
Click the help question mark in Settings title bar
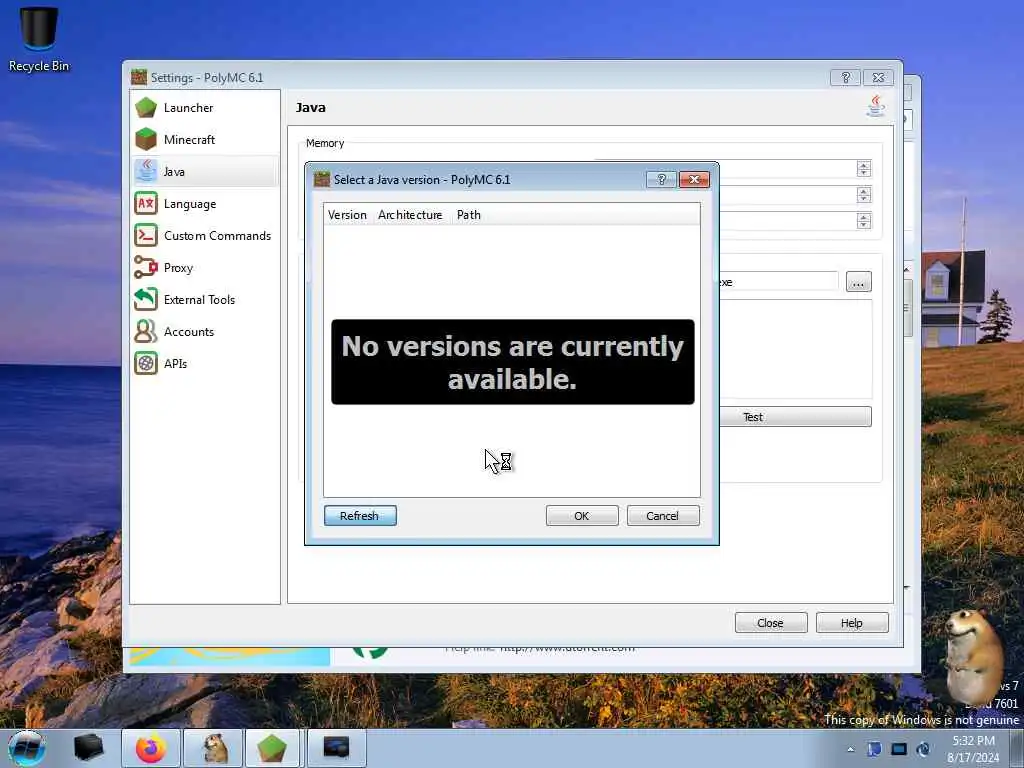(845, 78)
